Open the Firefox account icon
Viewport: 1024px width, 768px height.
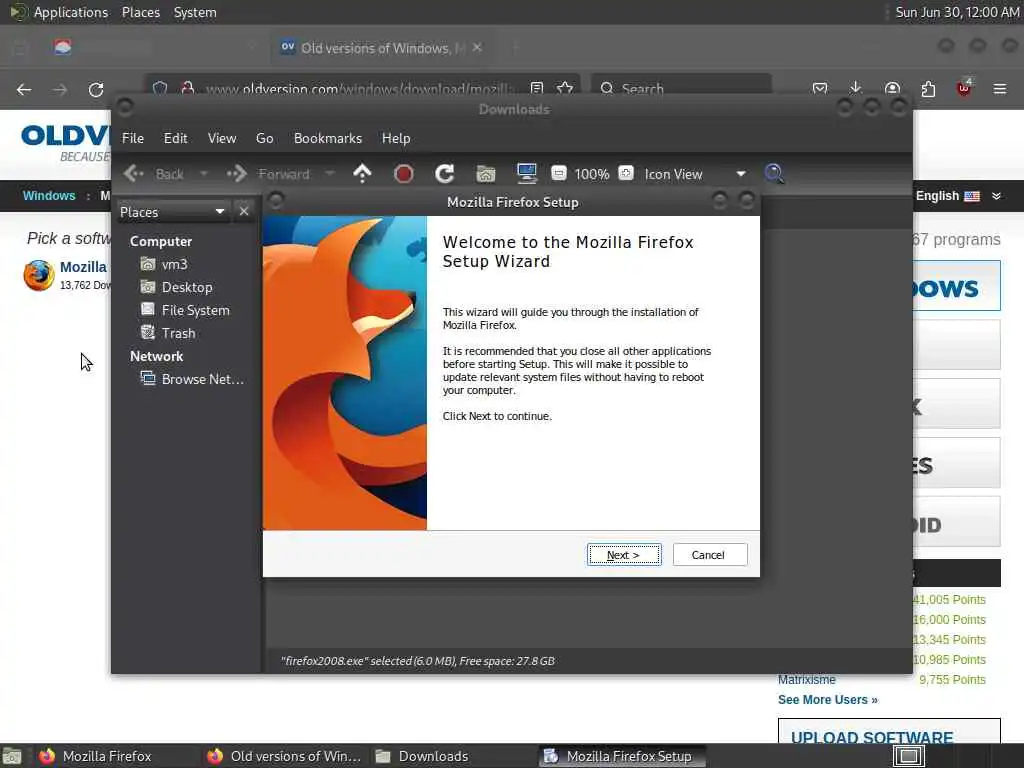click(x=892, y=89)
